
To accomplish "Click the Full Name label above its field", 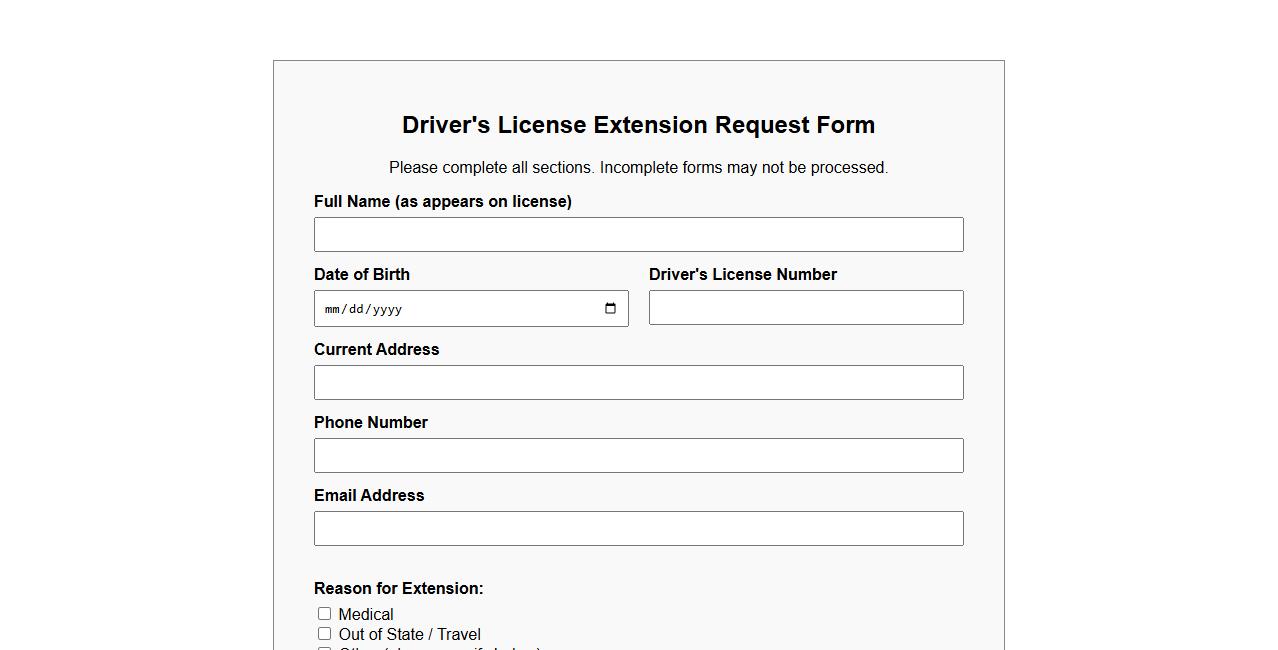I will 443,201.
